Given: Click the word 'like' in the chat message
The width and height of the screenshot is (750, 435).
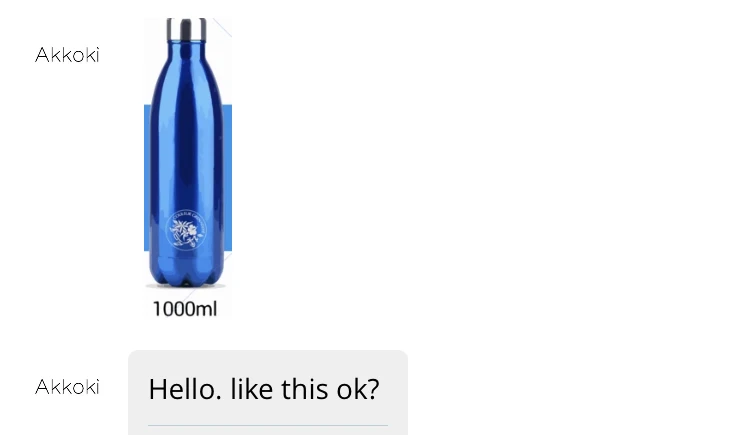Looking at the screenshot, I should [x=251, y=389].
